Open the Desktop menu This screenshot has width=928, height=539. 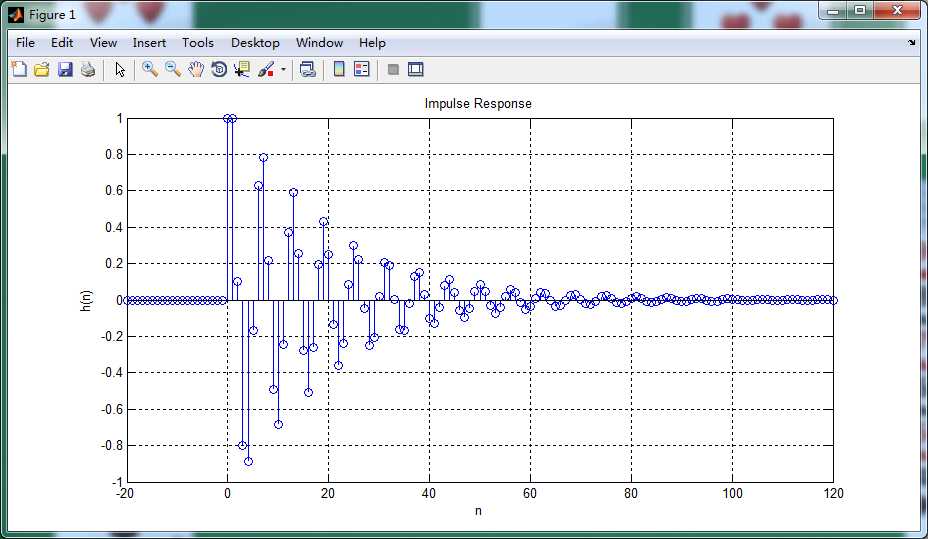(255, 43)
